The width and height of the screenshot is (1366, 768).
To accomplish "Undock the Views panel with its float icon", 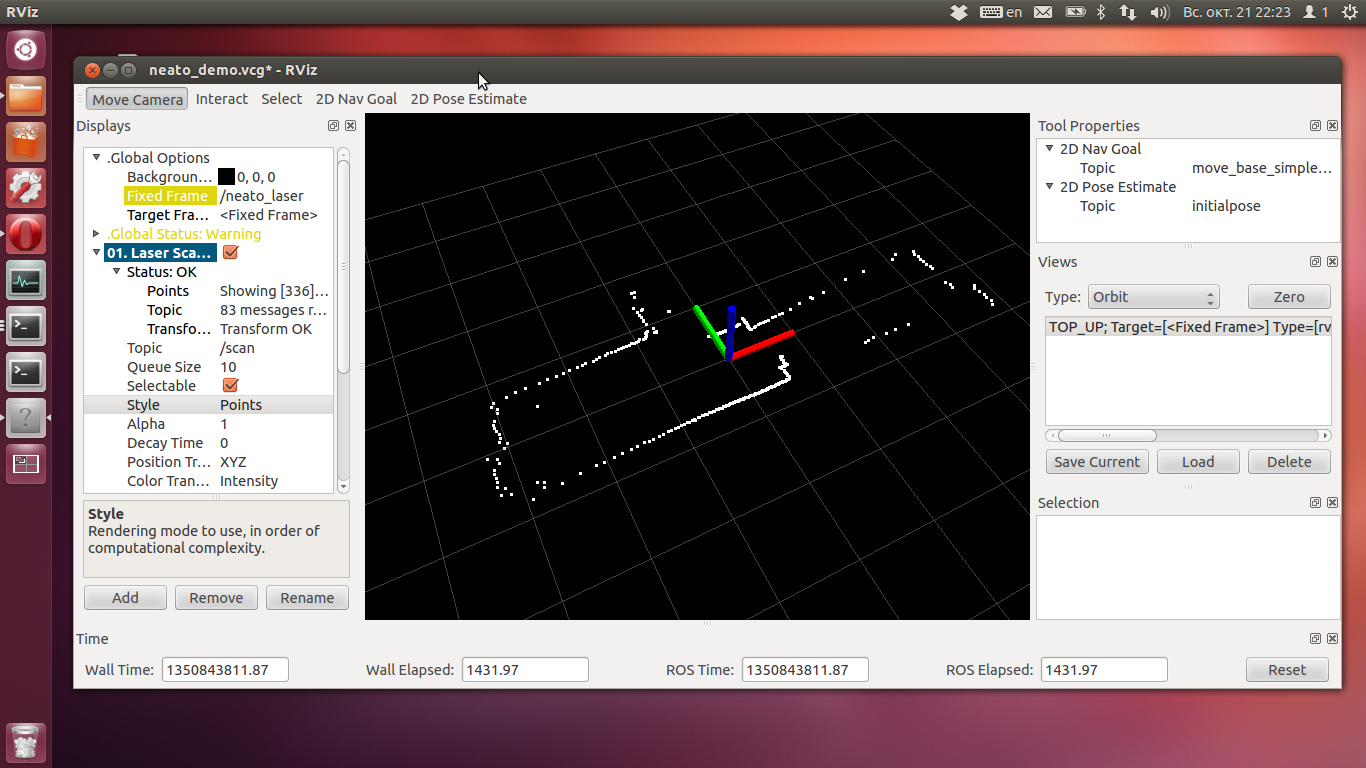I will click(1316, 262).
